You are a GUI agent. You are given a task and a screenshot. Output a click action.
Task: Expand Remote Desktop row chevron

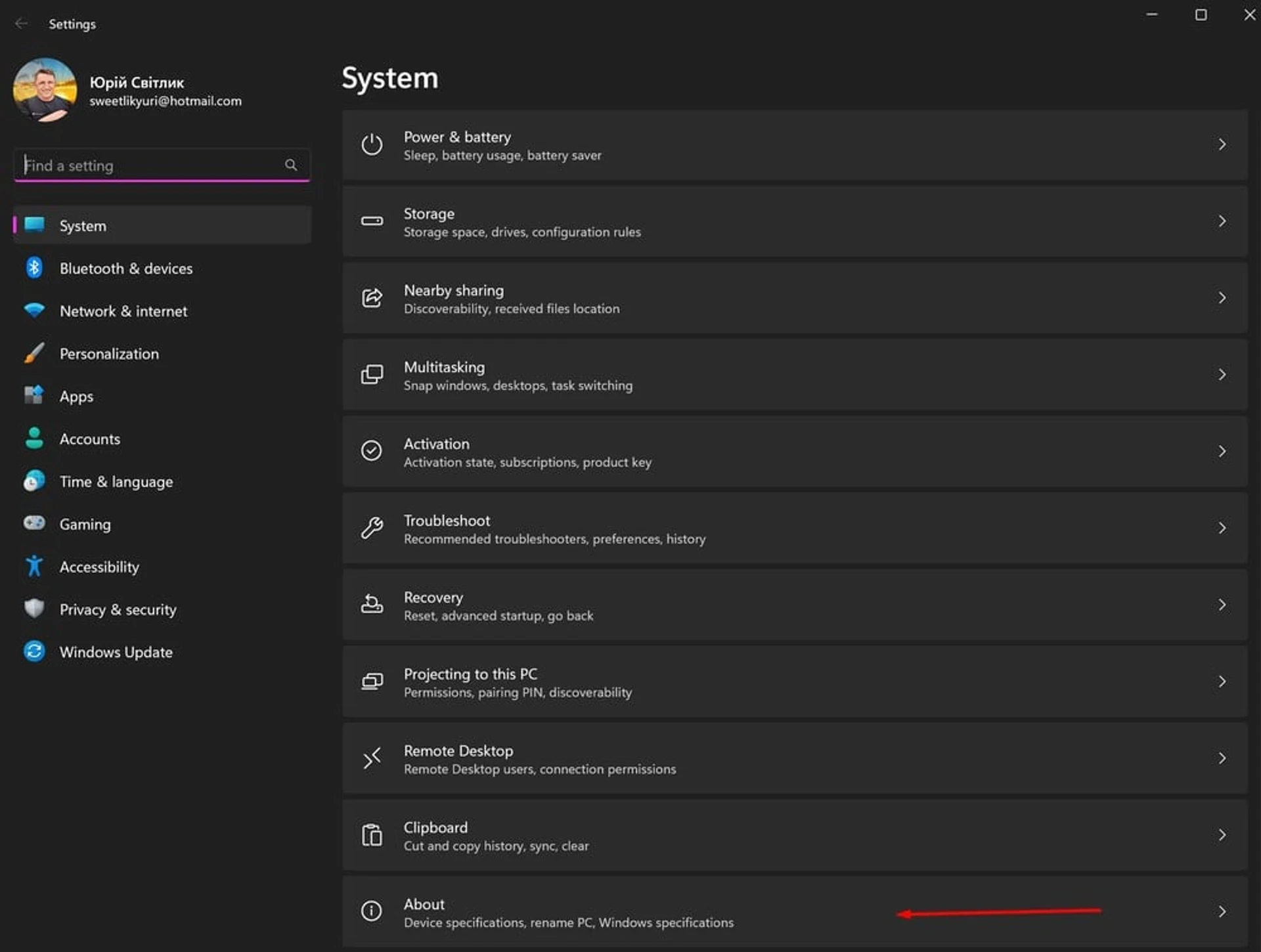pos(1222,758)
